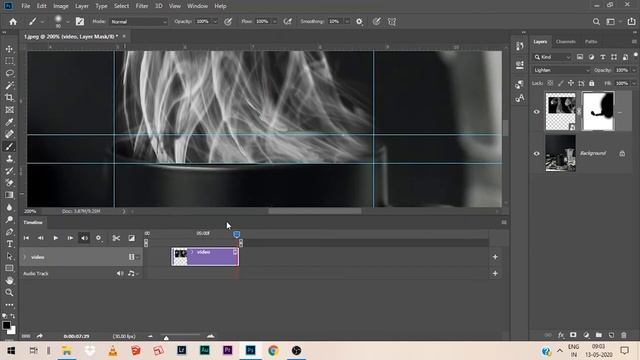
Task: Select the Path Selection tool
Action: coord(9,256)
